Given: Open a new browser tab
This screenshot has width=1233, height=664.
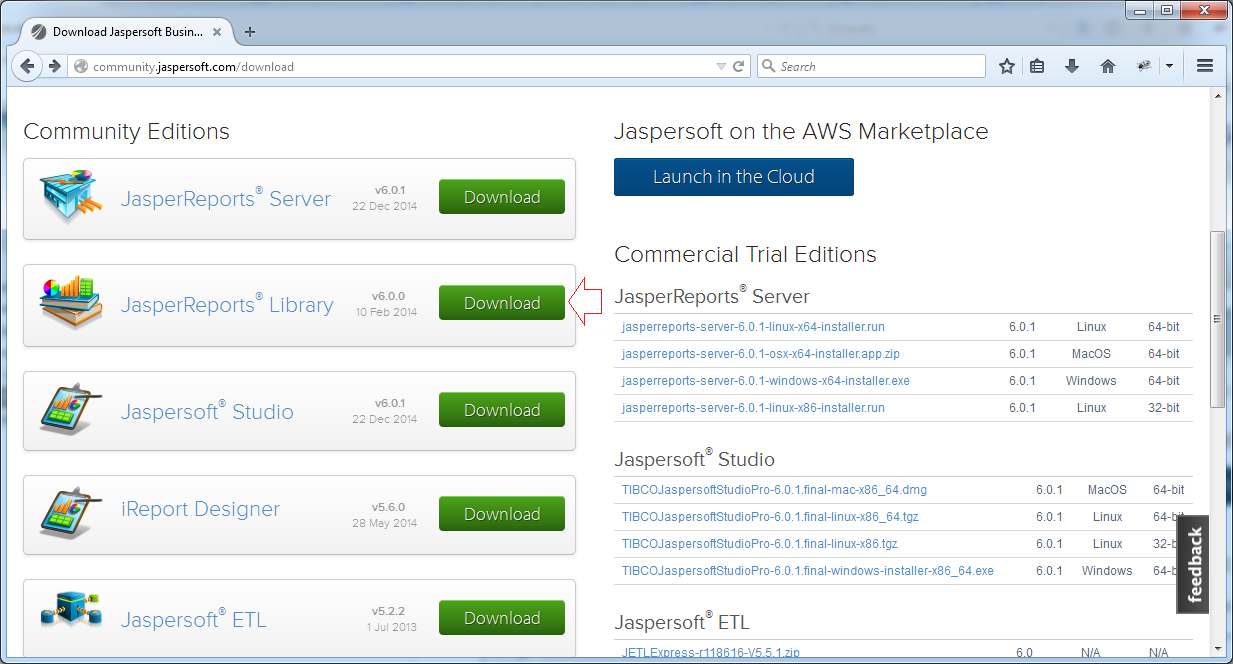Looking at the screenshot, I should pyautogui.click(x=249, y=31).
